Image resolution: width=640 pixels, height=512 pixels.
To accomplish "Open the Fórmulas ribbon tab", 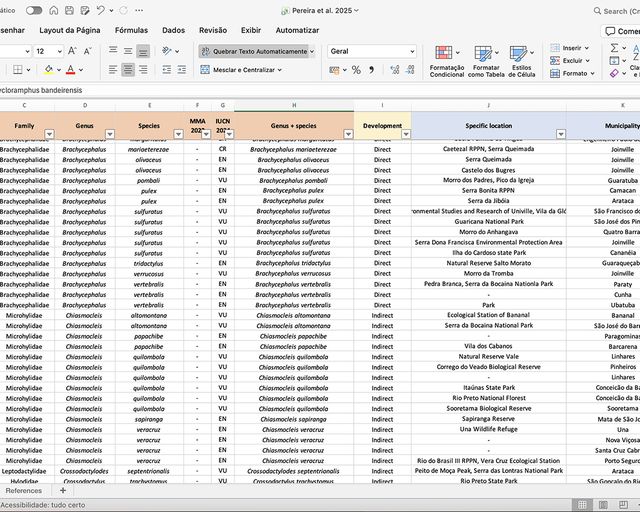I will click(x=131, y=30).
